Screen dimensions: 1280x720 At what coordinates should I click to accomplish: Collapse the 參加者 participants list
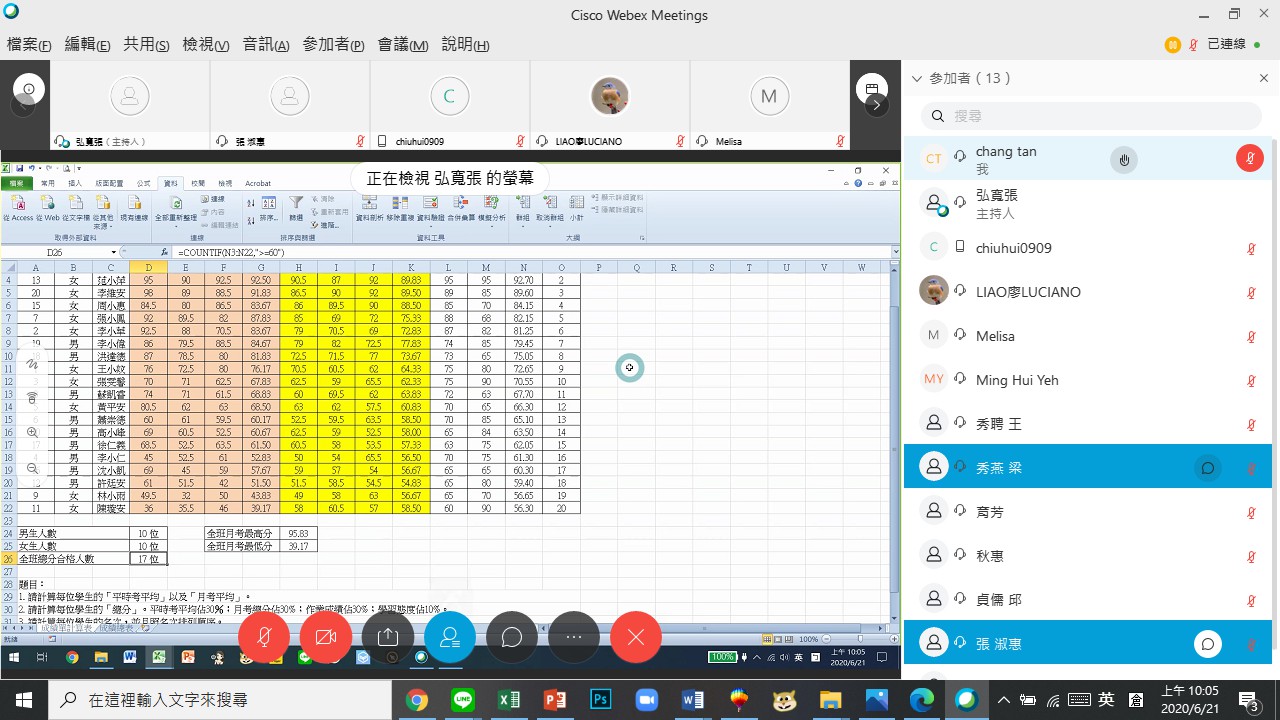coord(916,78)
